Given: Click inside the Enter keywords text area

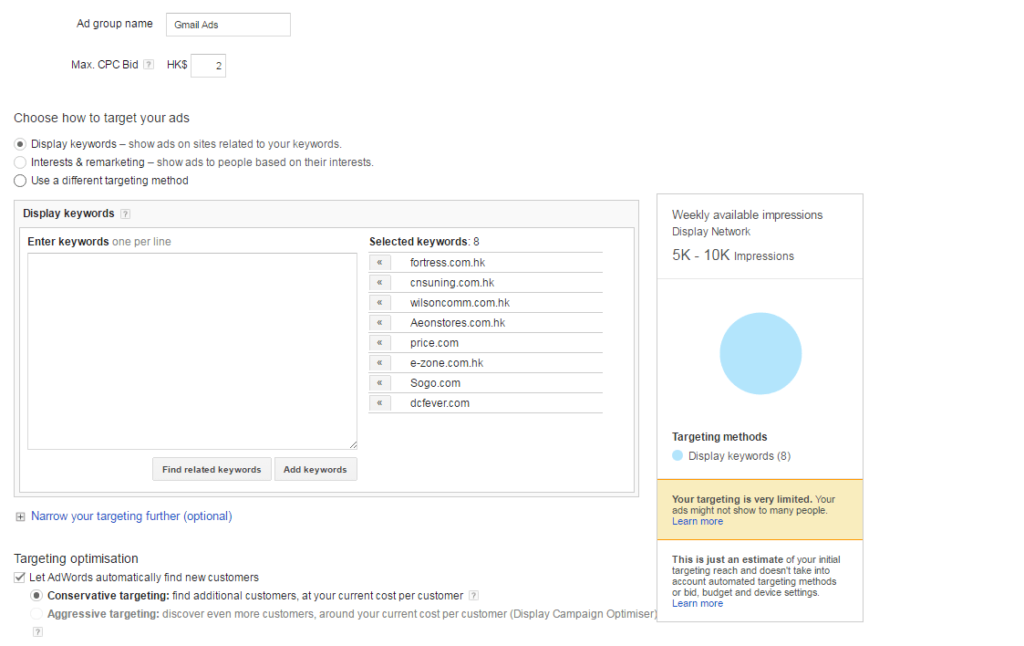Looking at the screenshot, I should [192, 351].
